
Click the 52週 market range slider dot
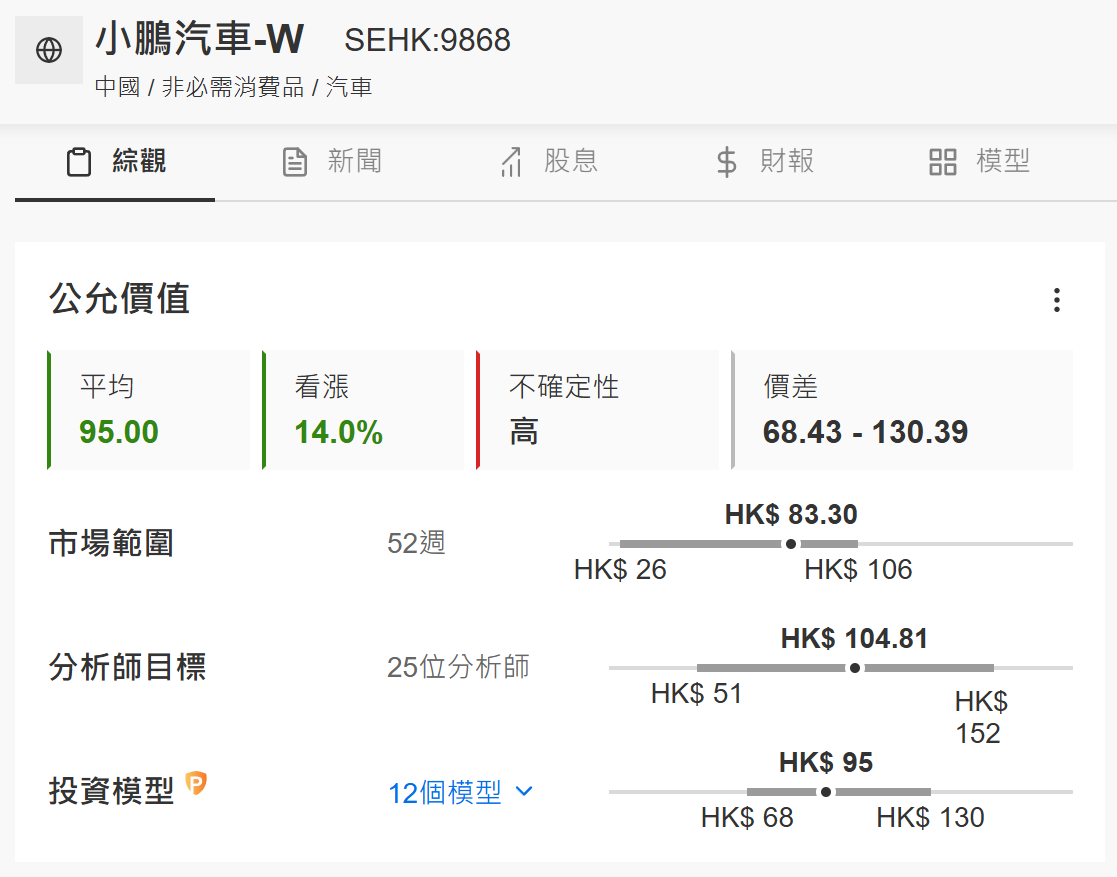pyautogui.click(x=791, y=544)
